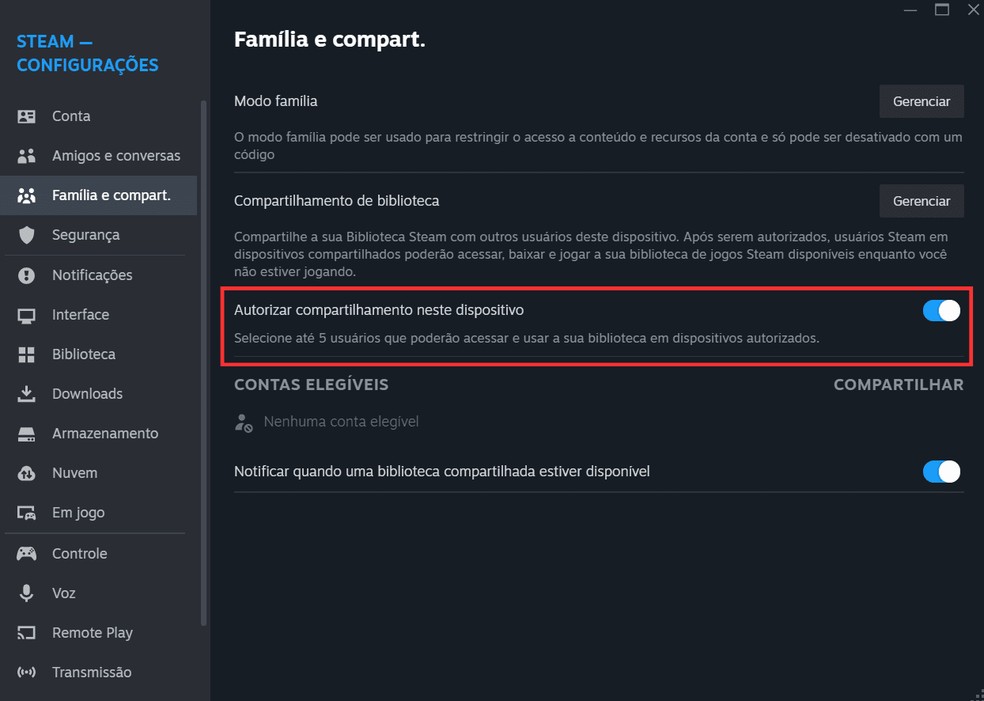Maximize the Steam settings window
Viewport: 984px width, 701px height.
pyautogui.click(x=941, y=10)
